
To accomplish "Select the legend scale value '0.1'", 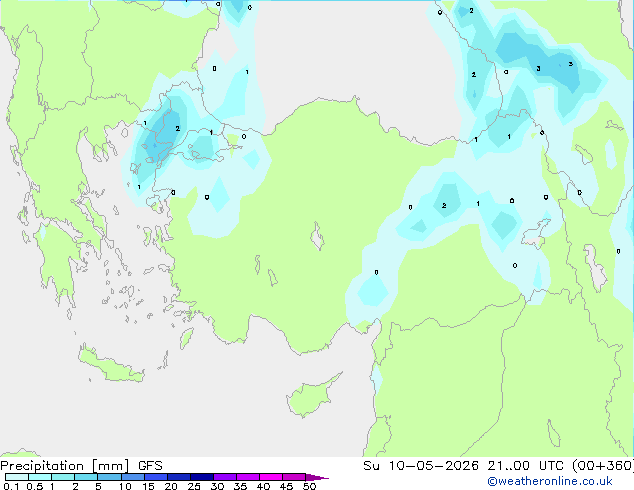I will 11,486.
